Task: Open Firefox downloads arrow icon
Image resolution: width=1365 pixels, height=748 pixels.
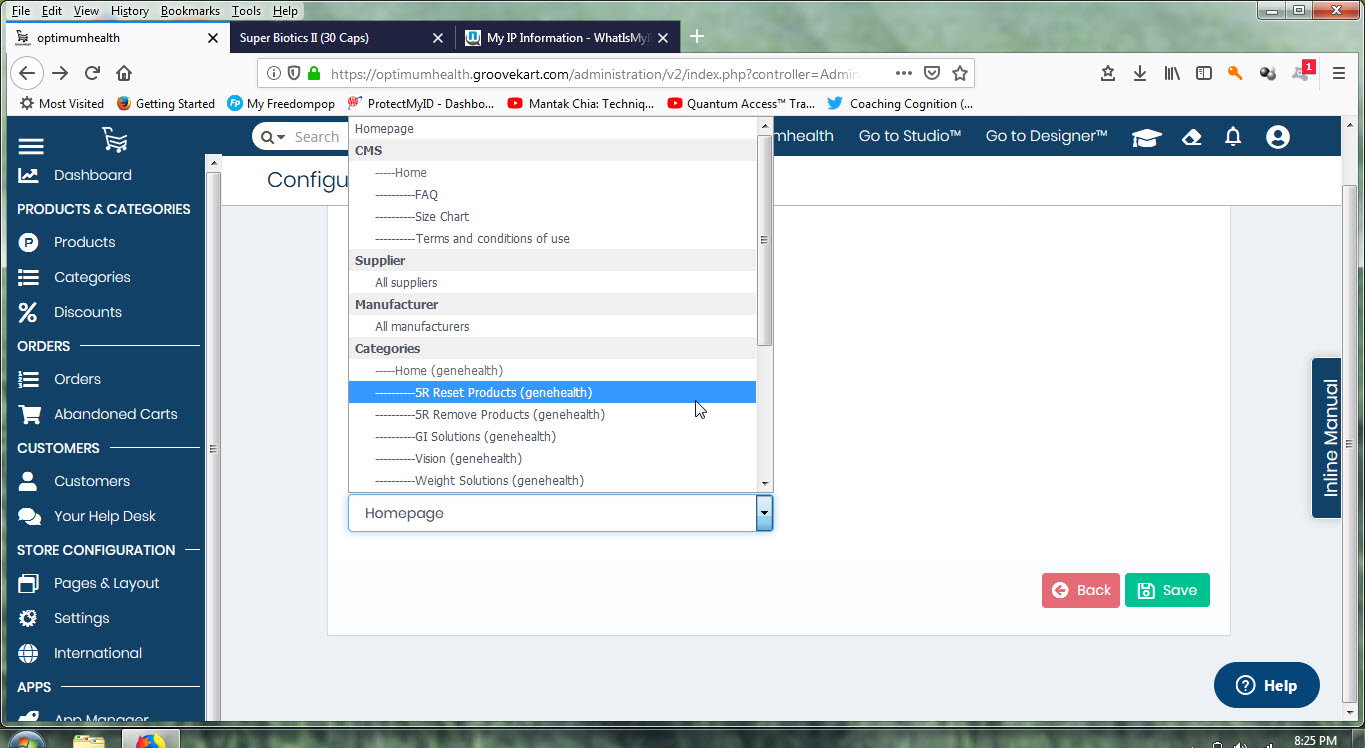Action: click(x=1139, y=73)
